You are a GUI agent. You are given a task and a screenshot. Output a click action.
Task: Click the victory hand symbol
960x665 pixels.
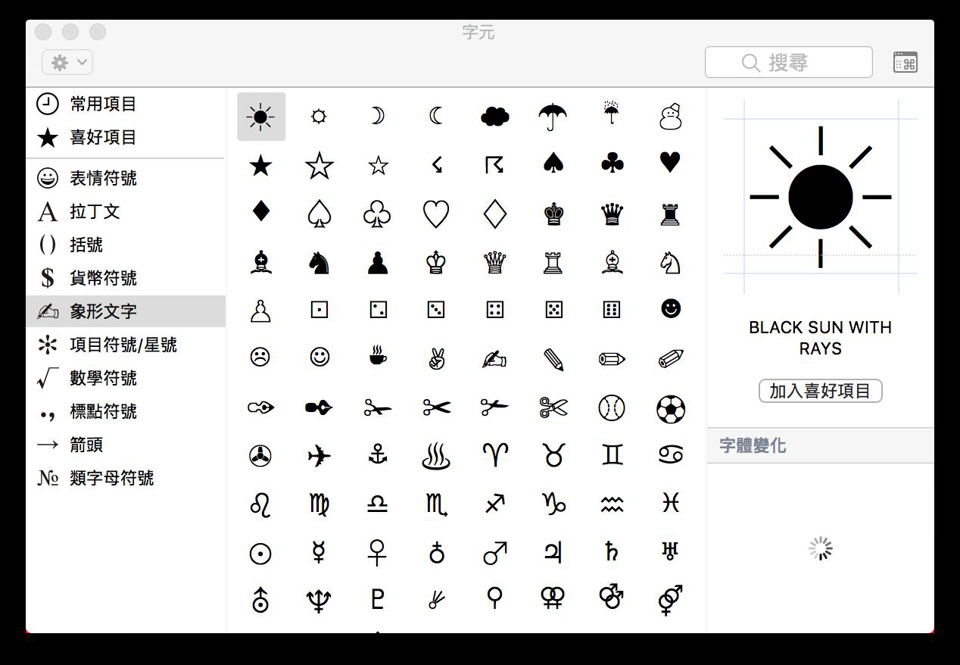pyautogui.click(x=436, y=357)
